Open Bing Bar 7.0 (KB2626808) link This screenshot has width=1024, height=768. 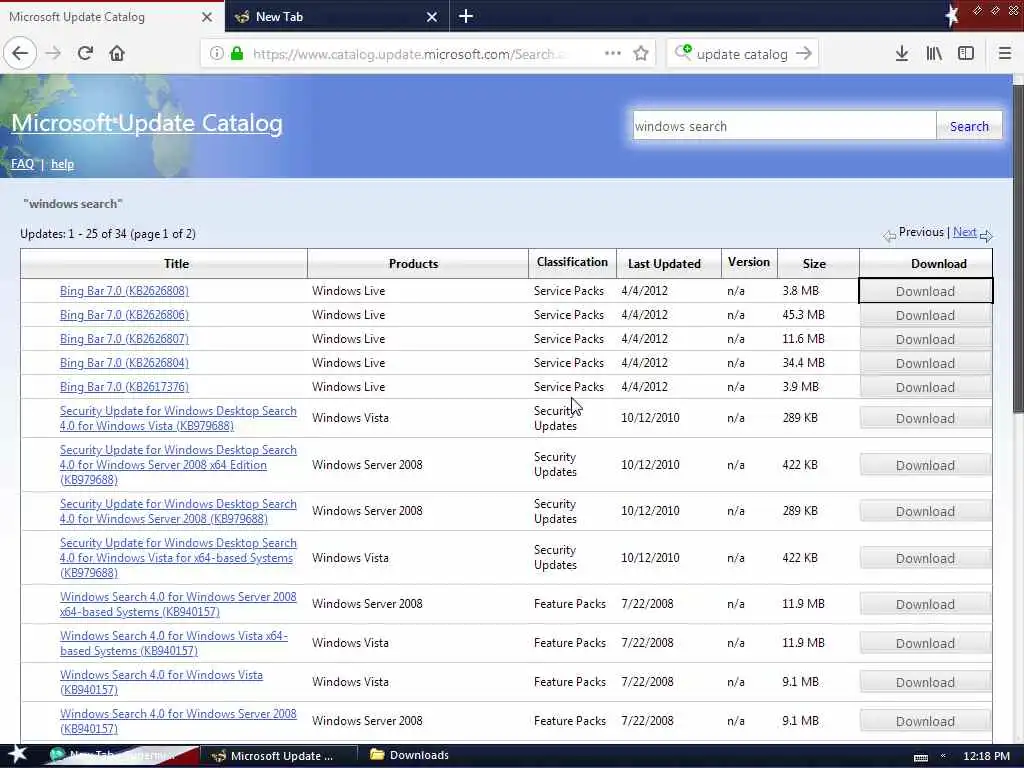coord(124,291)
